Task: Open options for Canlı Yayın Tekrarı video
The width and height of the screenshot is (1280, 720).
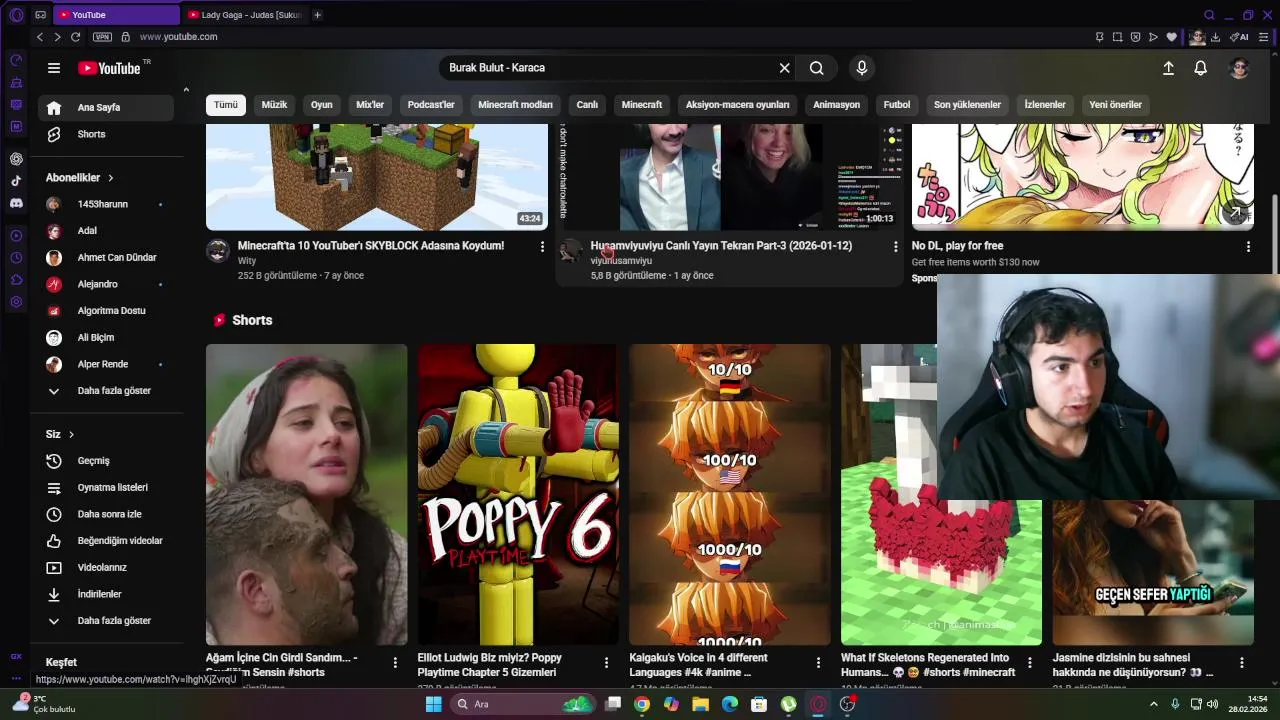Action: click(x=895, y=246)
